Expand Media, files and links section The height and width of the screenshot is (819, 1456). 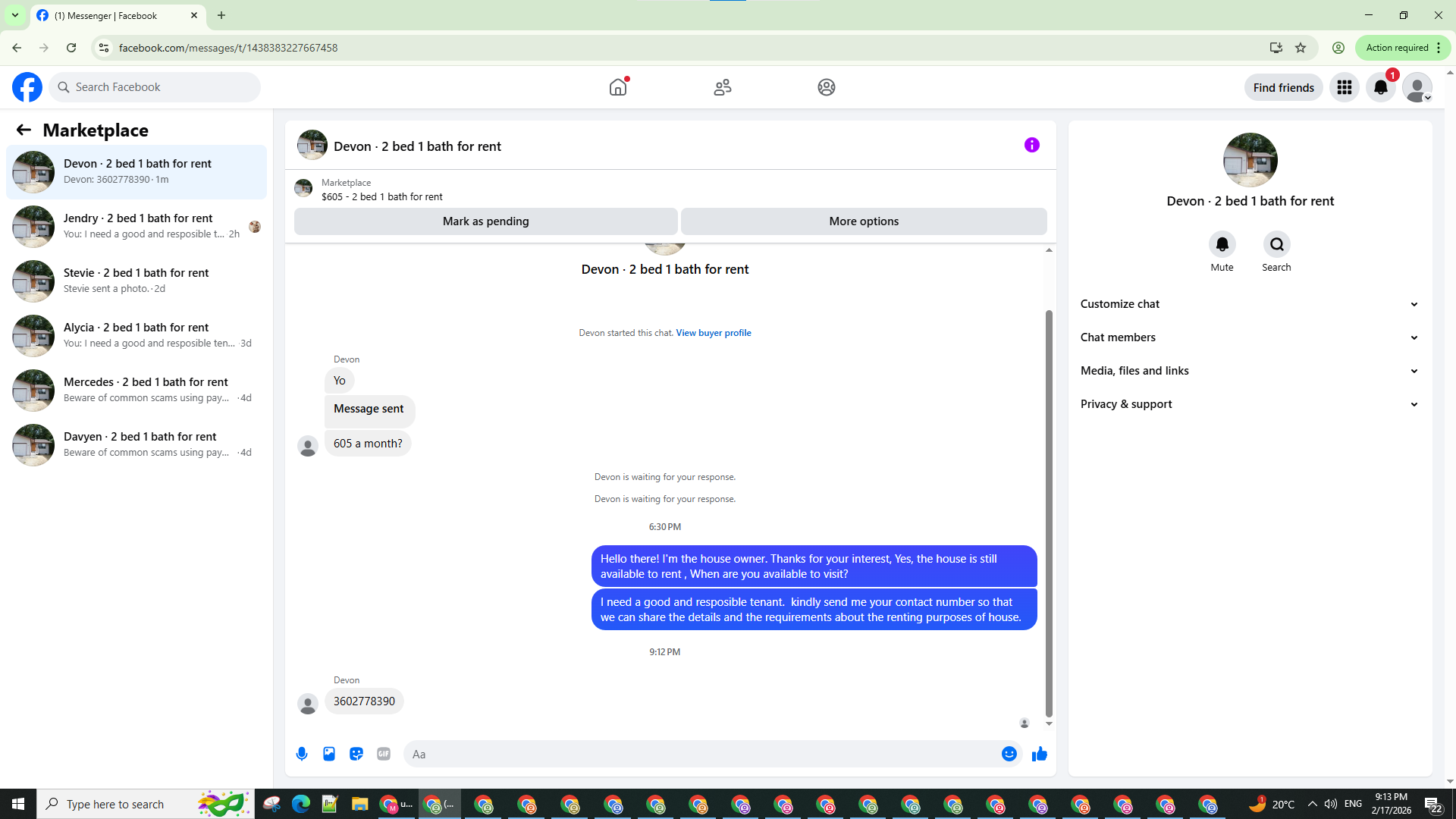tap(1249, 371)
